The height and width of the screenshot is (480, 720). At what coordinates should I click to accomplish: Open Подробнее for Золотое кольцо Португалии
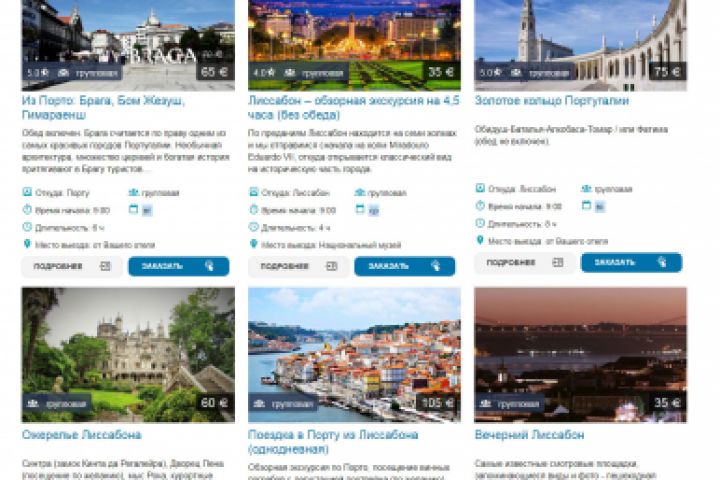coord(525,263)
